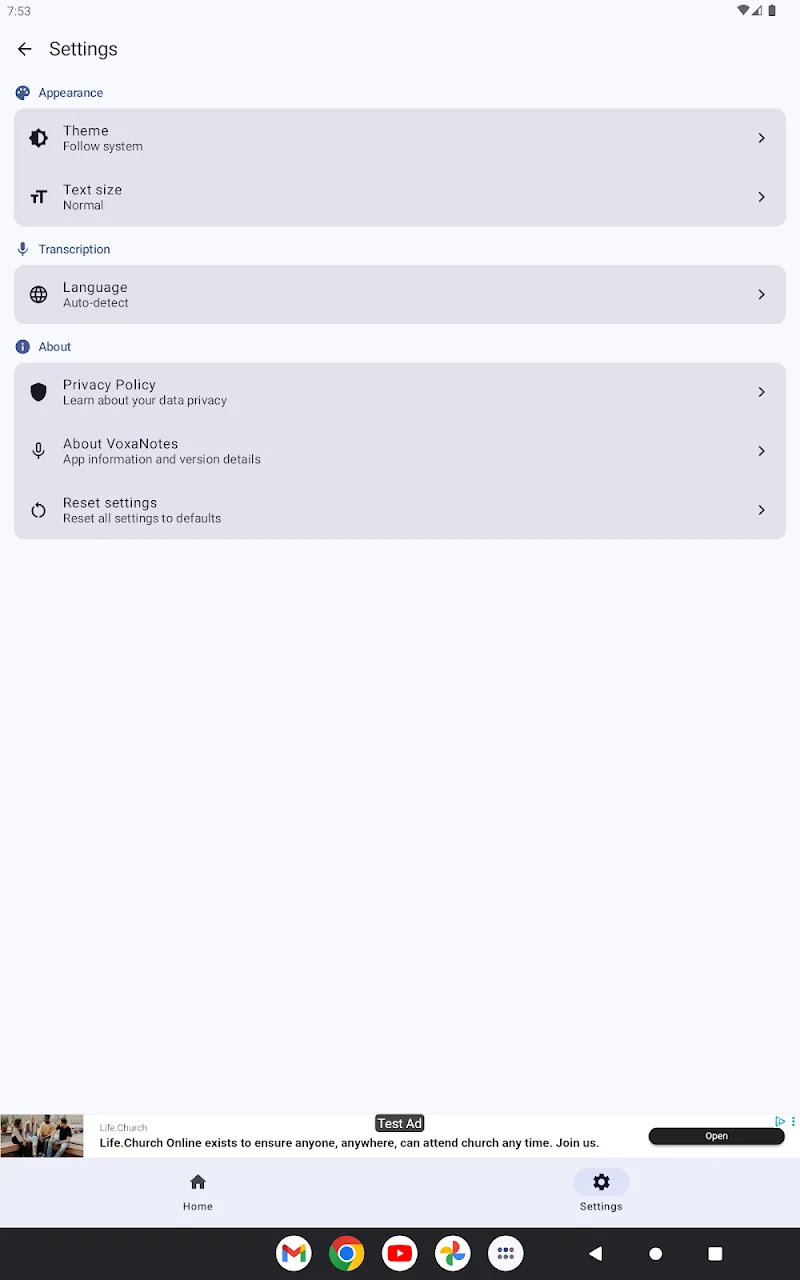
Task: Open the Gmail app in taskbar
Action: point(294,1253)
